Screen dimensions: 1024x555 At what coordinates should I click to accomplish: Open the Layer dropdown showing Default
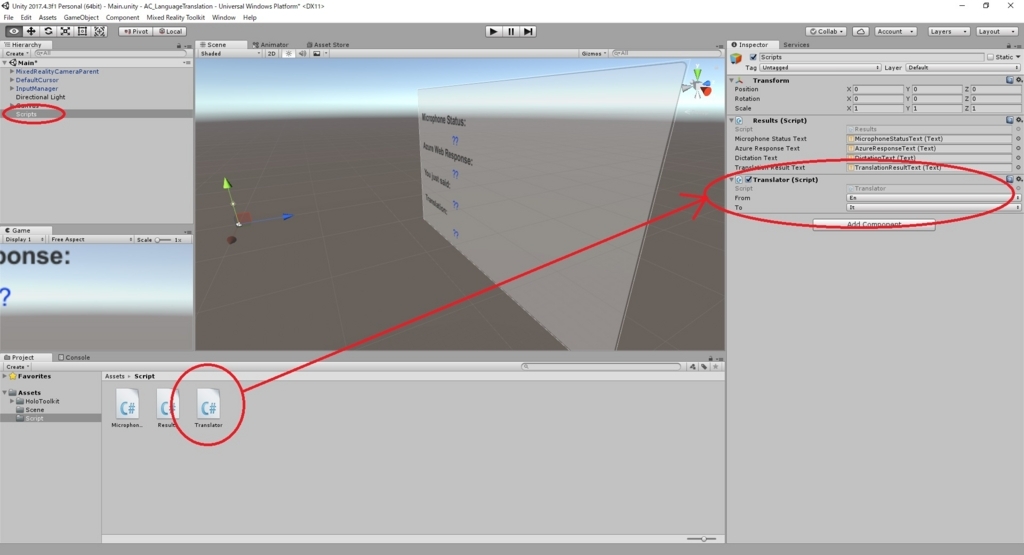click(x=962, y=67)
